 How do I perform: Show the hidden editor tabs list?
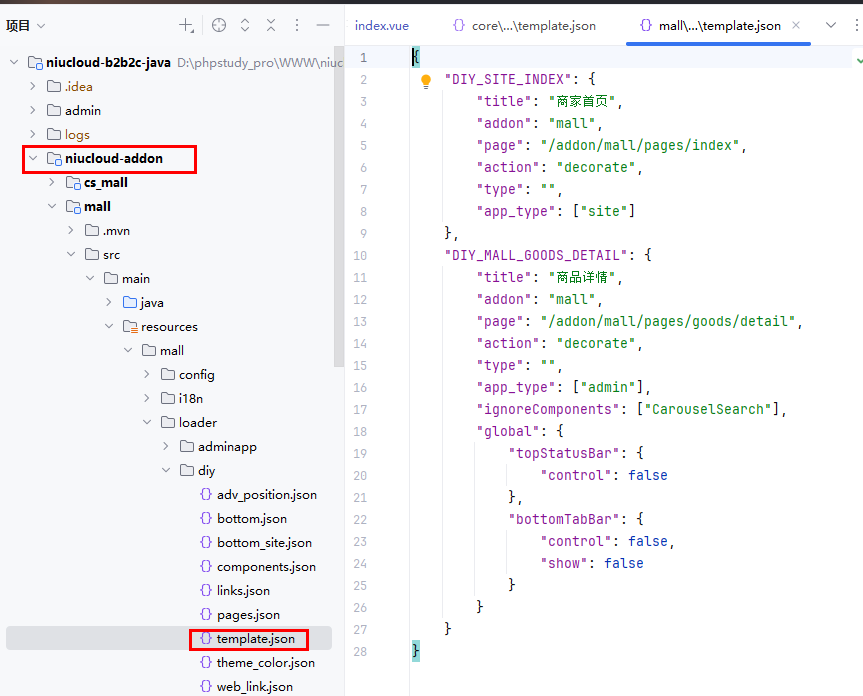[x=830, y=25]
